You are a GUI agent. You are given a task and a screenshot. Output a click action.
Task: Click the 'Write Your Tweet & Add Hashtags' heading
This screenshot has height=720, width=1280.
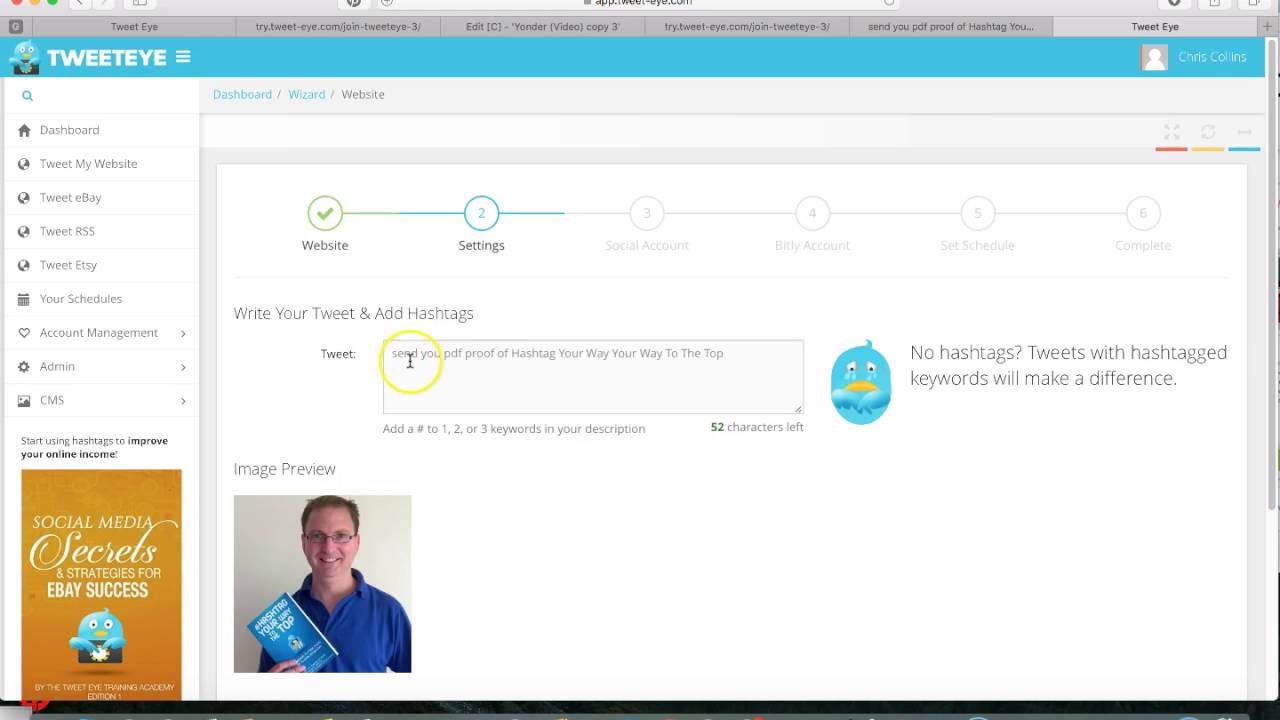tap(354, 314)
